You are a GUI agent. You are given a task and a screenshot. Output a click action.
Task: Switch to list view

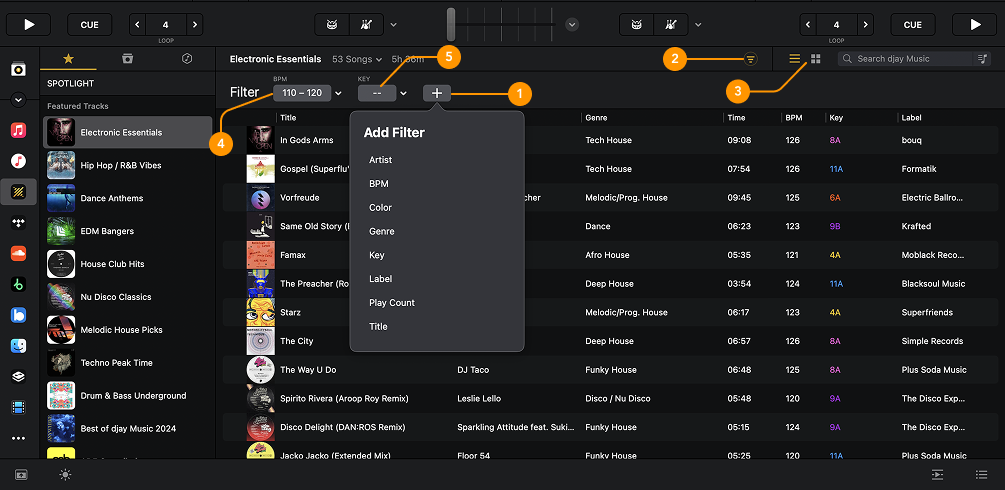point(795,58)
